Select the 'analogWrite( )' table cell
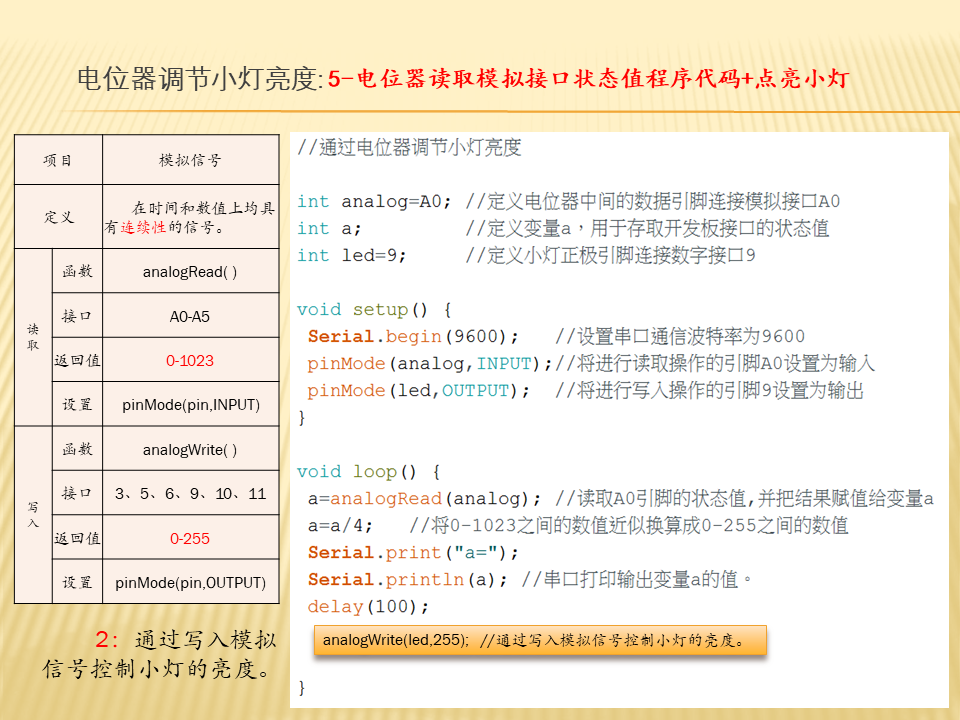Viewport: 960px width, 720px height. pos(190,449)
